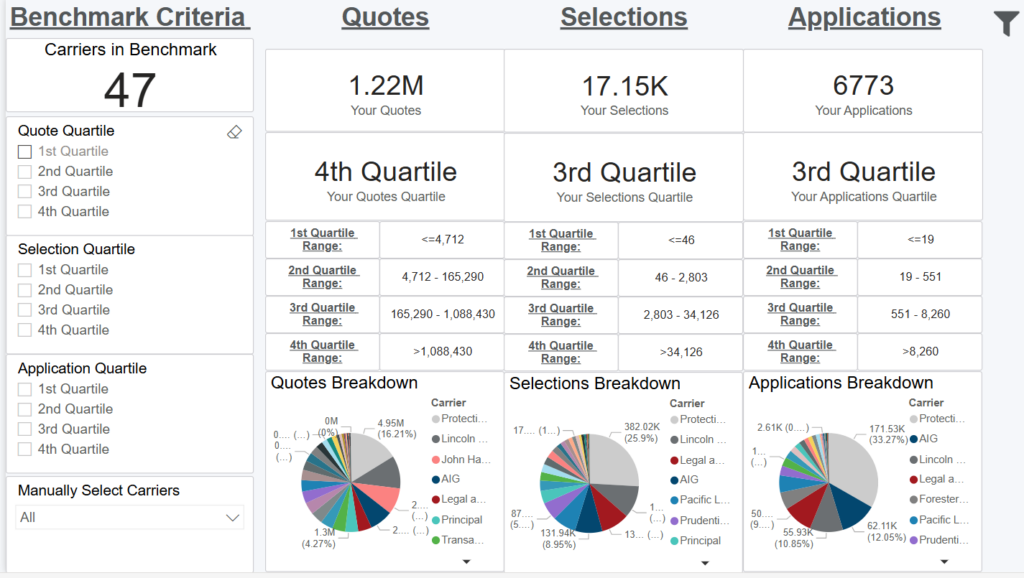Image resolution: width=1024 pixels, height=578 pixels.
Task: Click Principal teal marker in Quotes legend
Action: click(436, 520)
